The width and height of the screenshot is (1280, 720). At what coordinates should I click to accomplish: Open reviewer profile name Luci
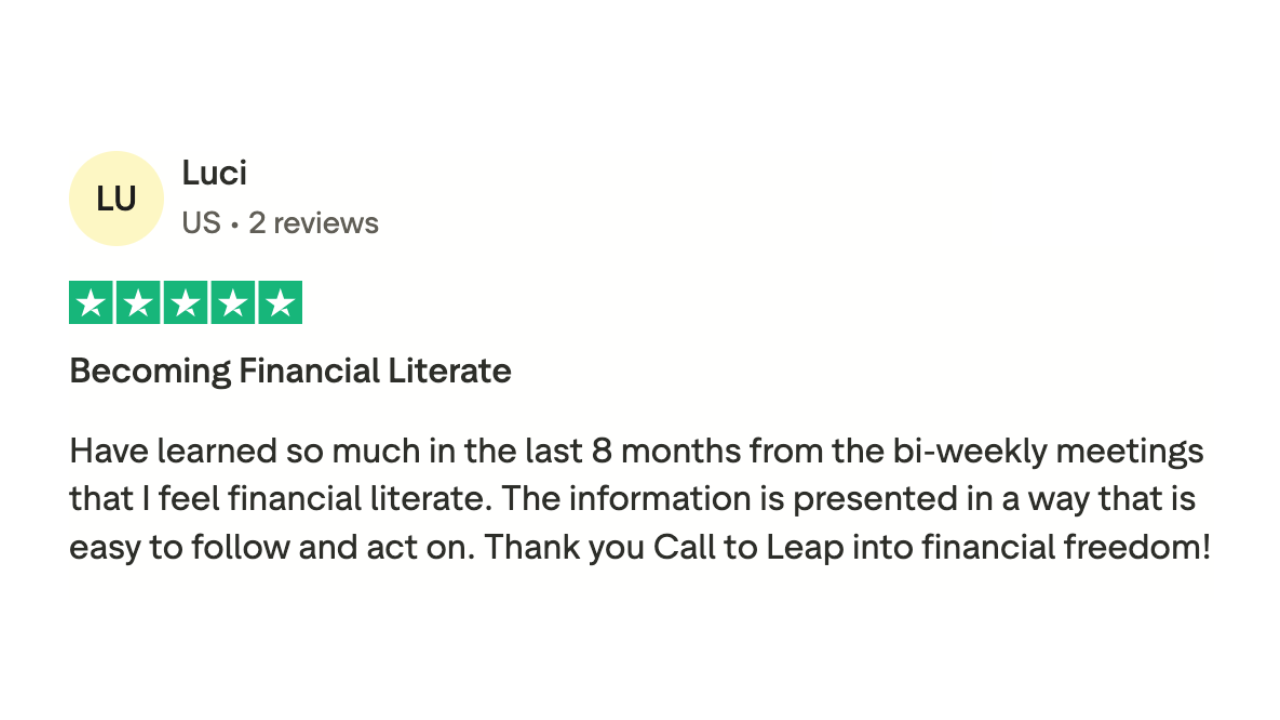(x=214, y=173)
